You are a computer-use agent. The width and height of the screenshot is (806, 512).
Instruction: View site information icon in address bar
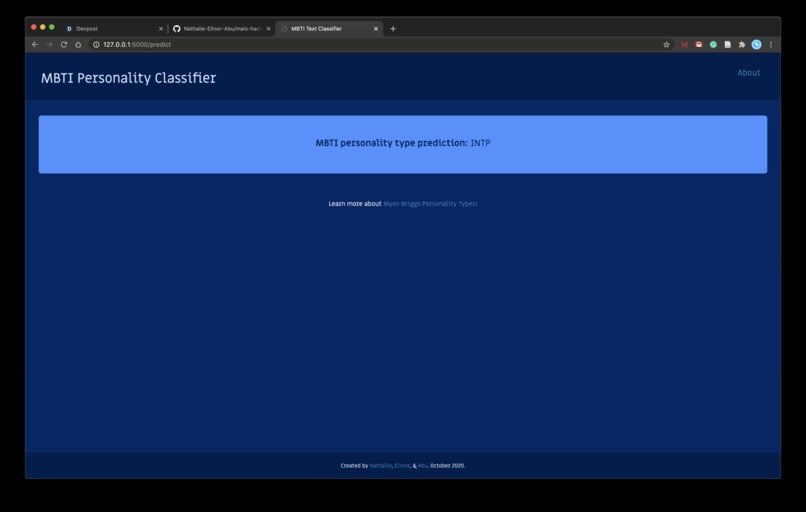[96, 45]
